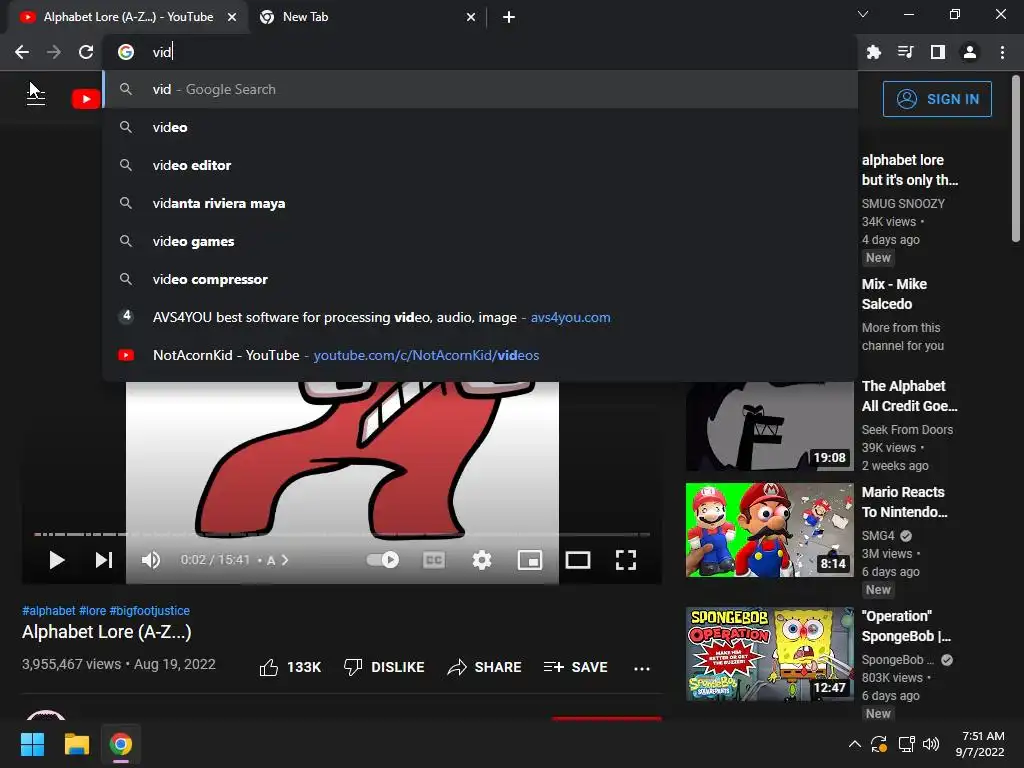Click the Chrome taskbar icon
This screenshot has width=1024, height=768.
[121, 744]
